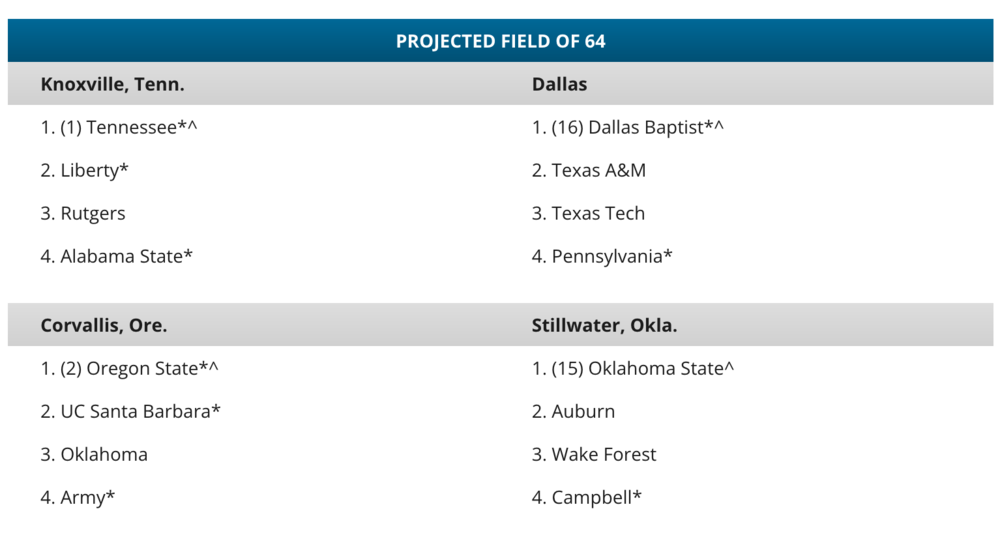Click the Corvallis, Ore. regional heading

(103, 325)
